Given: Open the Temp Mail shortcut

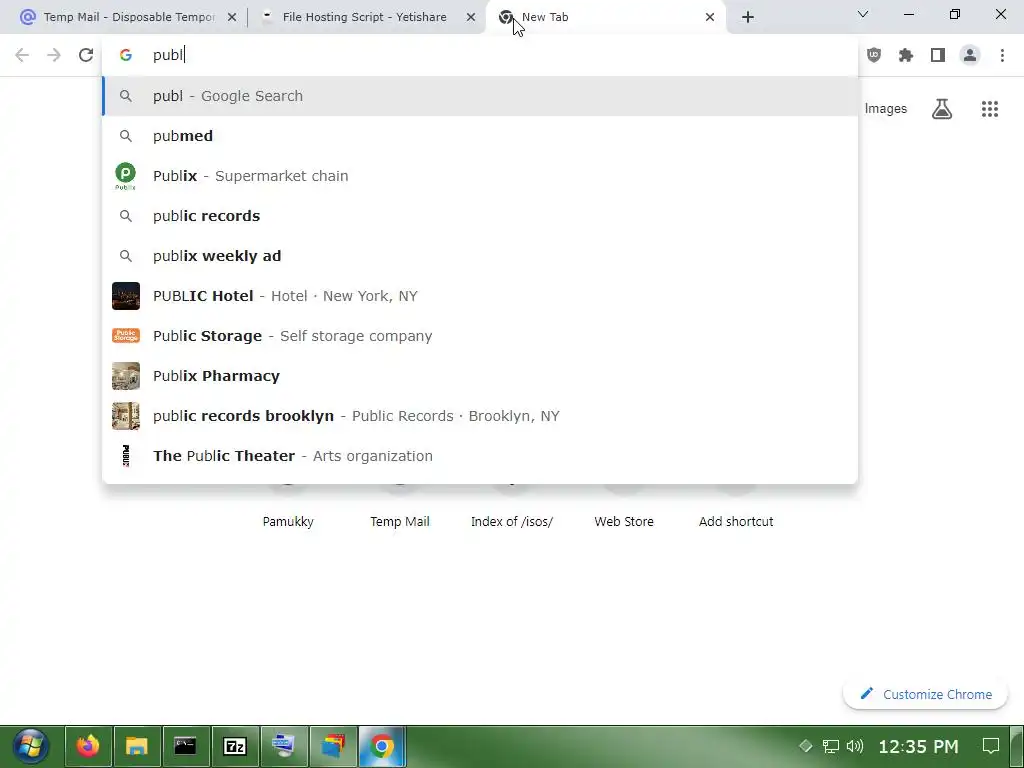Looking at the screenshot, I should [x=400, y=522].
